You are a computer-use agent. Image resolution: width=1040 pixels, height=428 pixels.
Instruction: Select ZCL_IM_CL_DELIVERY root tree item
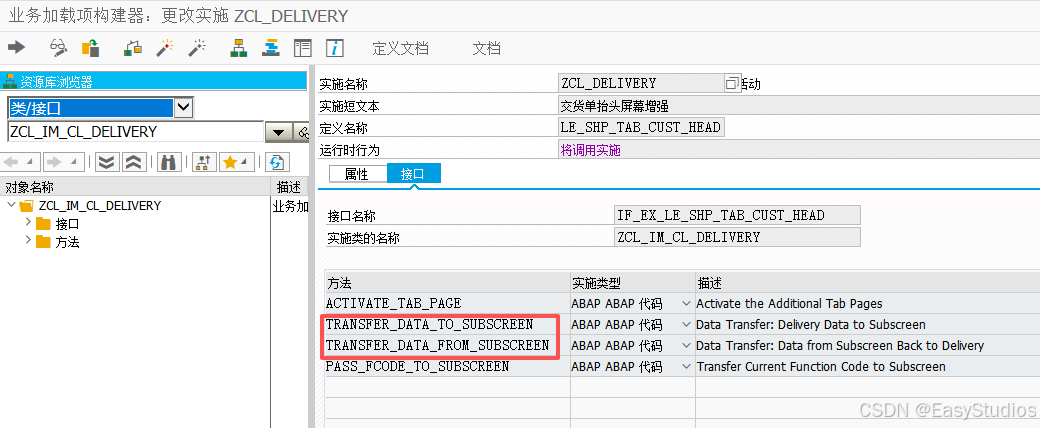tap(99, 206)
